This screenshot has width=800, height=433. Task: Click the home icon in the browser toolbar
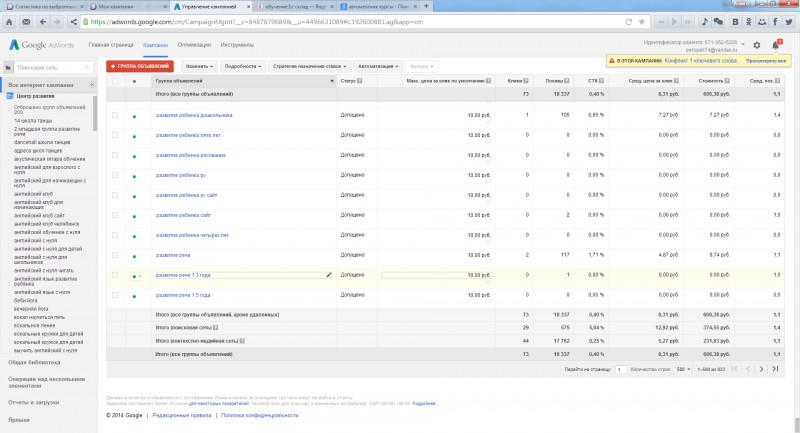tap(9, 22)
